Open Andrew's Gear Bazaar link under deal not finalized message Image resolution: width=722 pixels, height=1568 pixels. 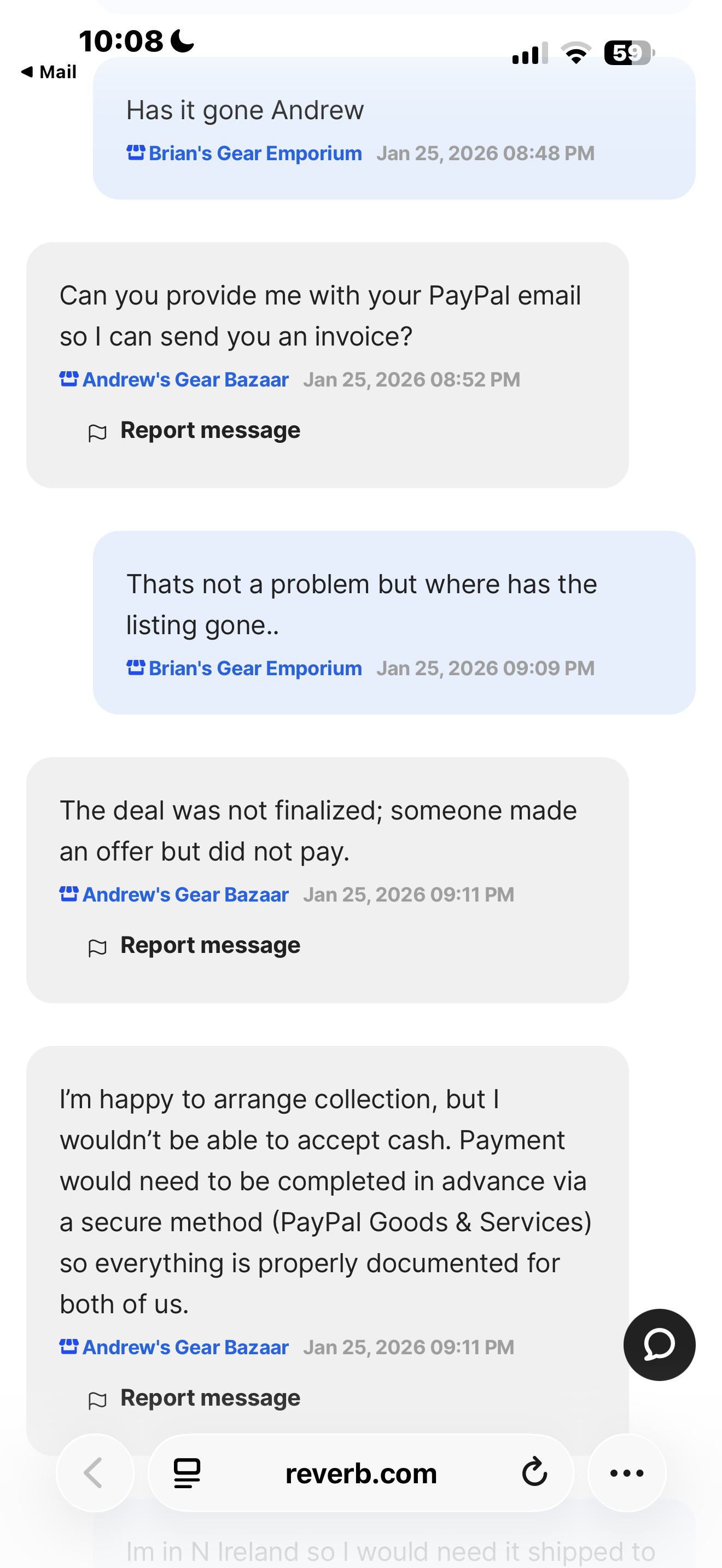[x=185, y=895]
